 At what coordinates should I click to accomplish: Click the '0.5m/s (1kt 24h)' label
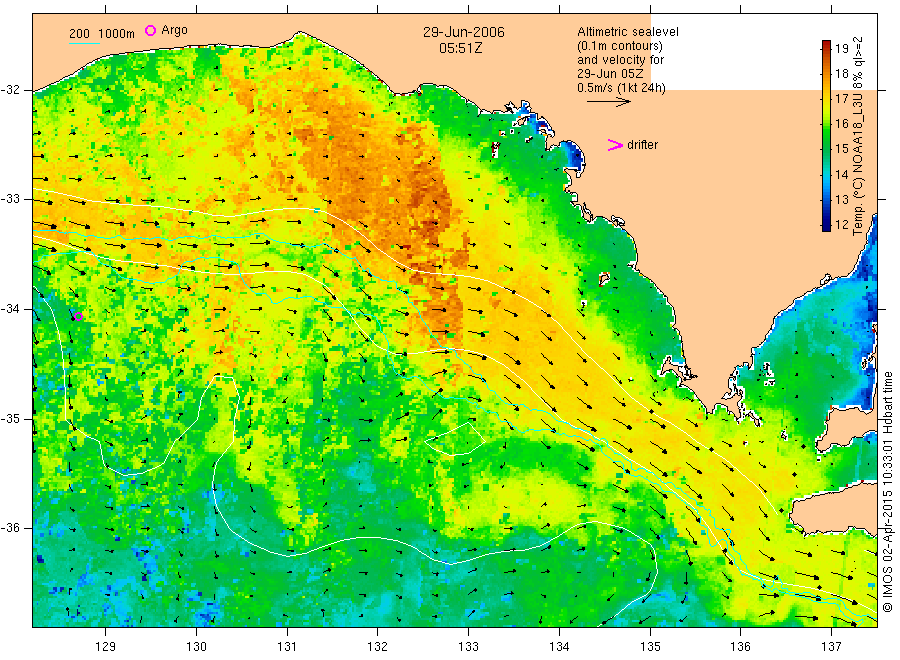coord(622,88)
